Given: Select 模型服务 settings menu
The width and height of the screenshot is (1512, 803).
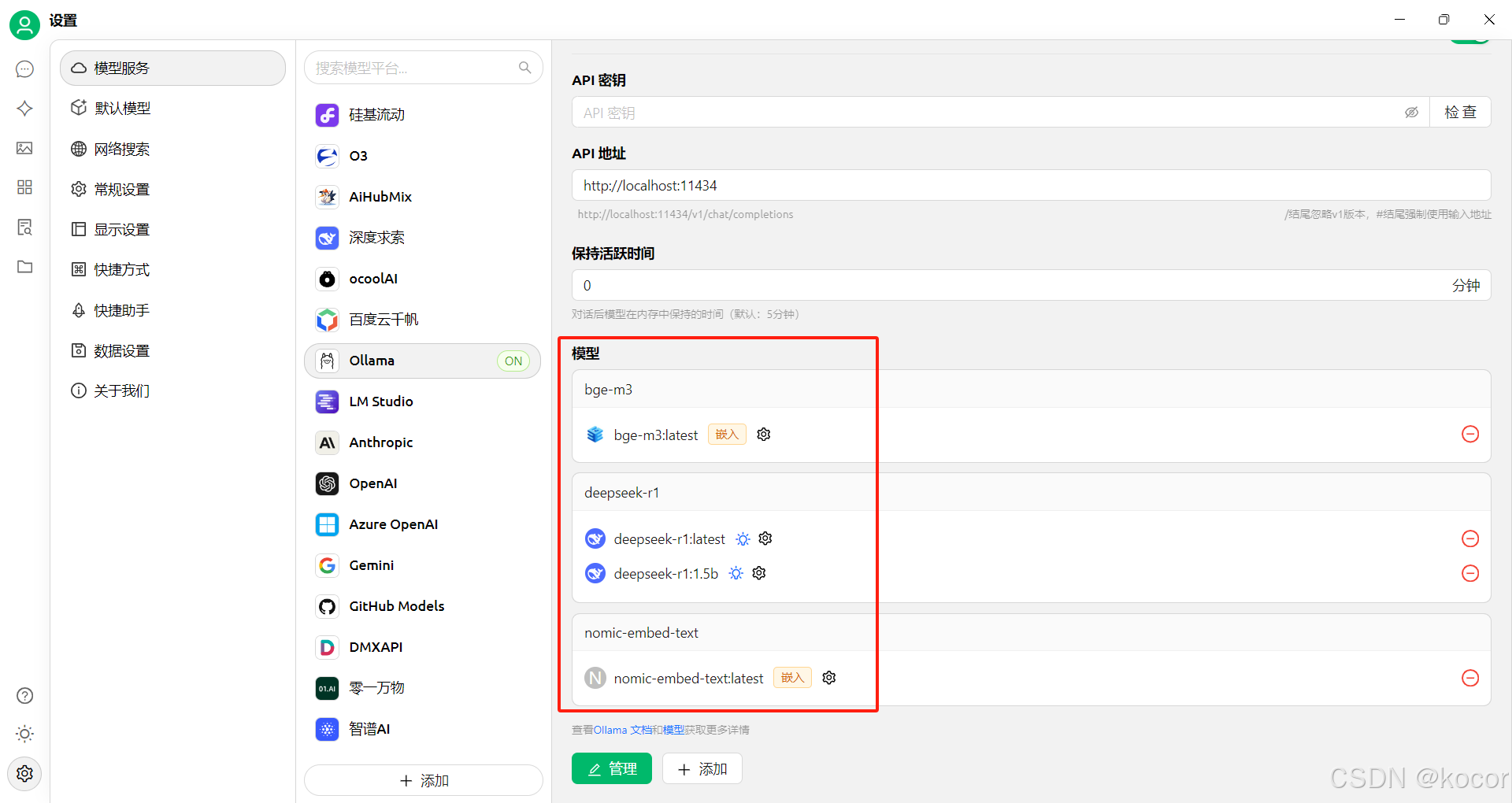Looking at the screenshot, I should coord(172,68).
